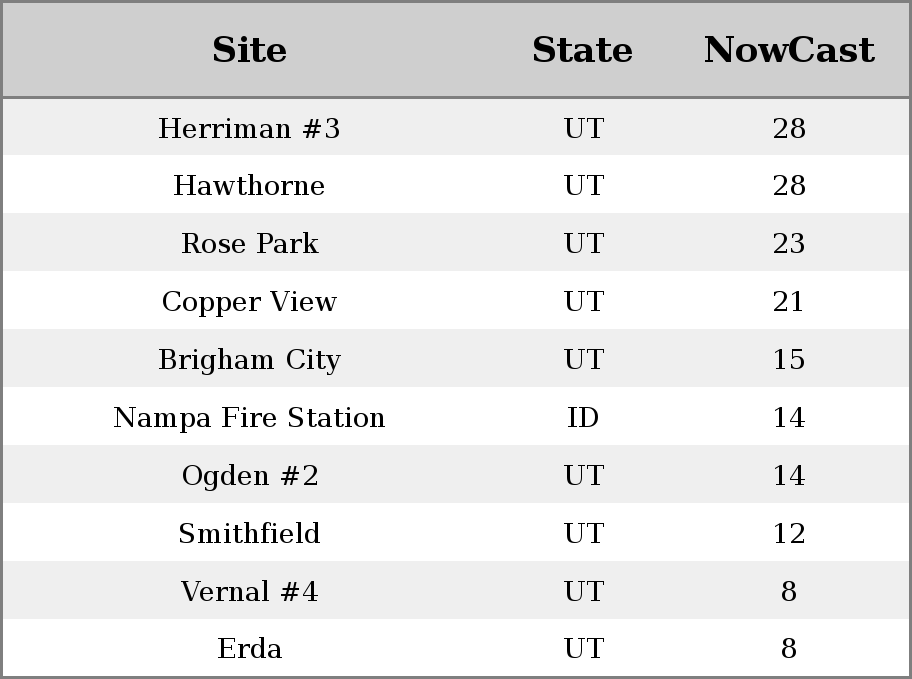912x679 pixels.
Task: Click the NowCast value 12
Action: click(x=789, y=533)
